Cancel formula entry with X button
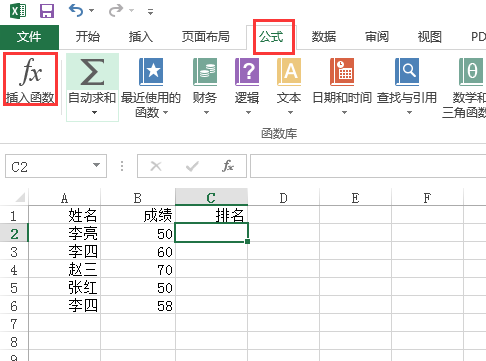This screenshot has width=486, height=361. pos(156,166)
